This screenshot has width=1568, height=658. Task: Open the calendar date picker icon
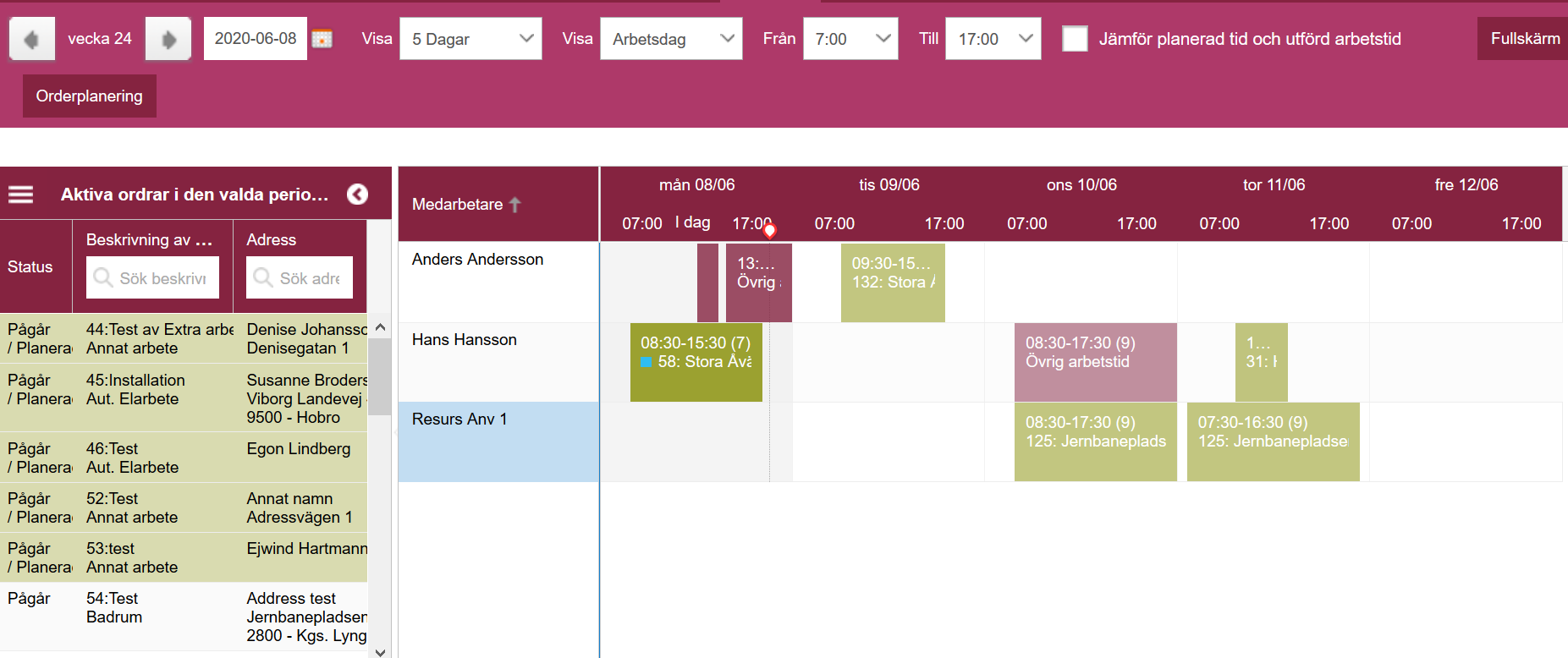[x=322, y=39]
